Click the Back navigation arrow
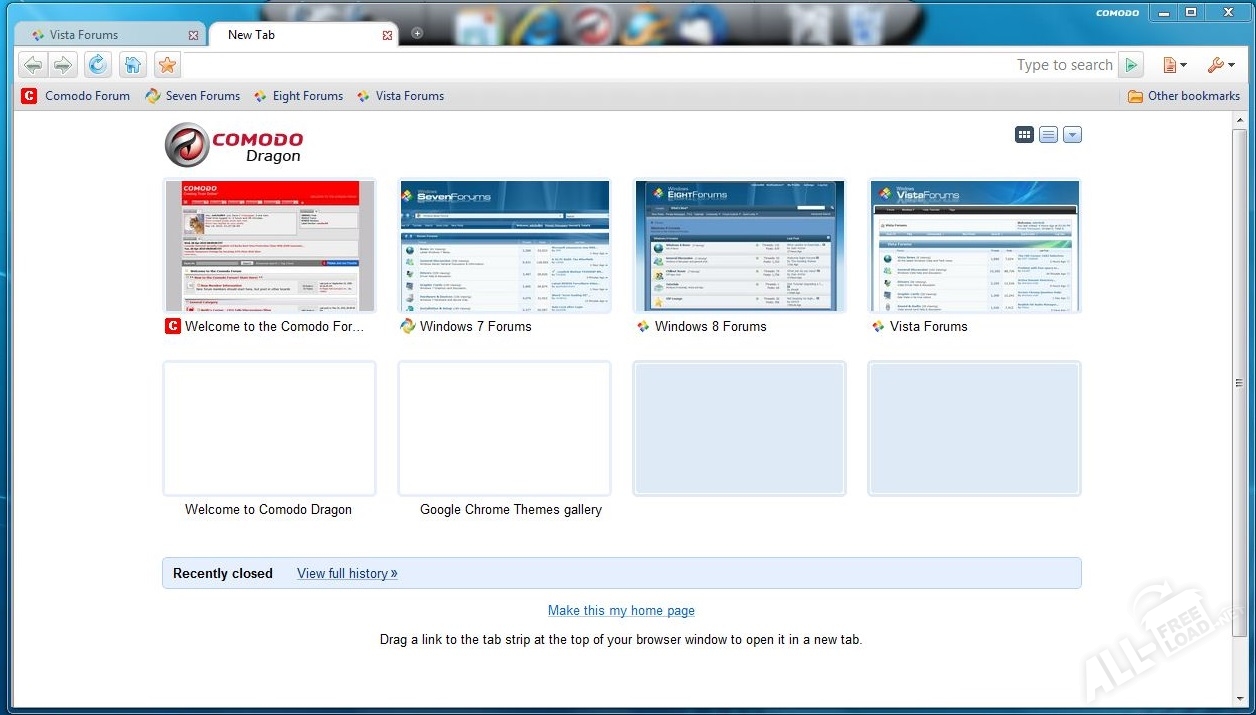The width and height of the screenshot is (1256, 715). [33, 65]
